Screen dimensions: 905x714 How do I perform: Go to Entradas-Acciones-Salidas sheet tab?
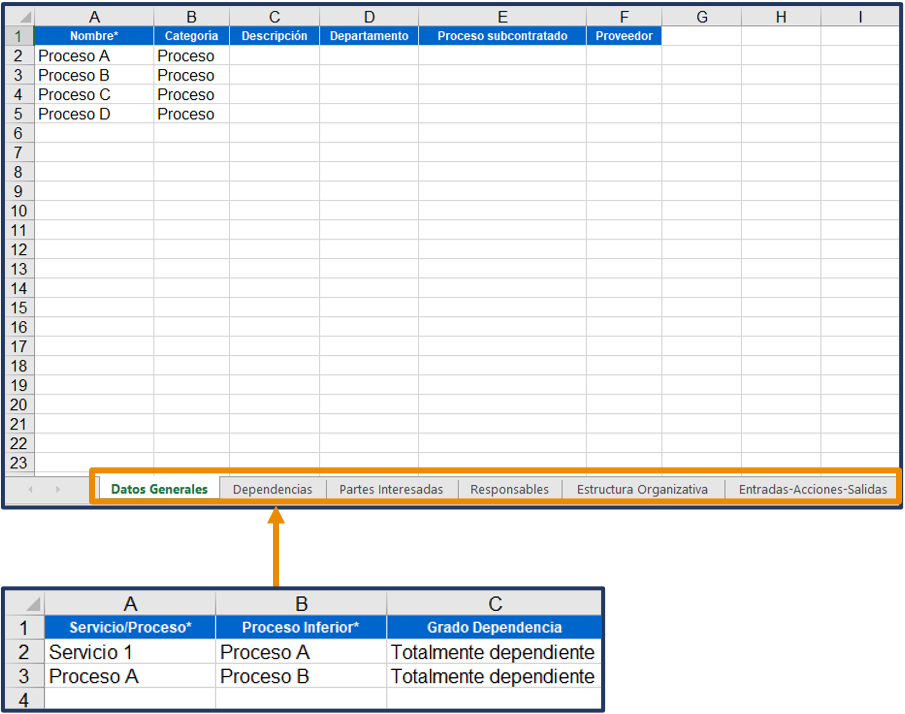(x=812, y=489)
